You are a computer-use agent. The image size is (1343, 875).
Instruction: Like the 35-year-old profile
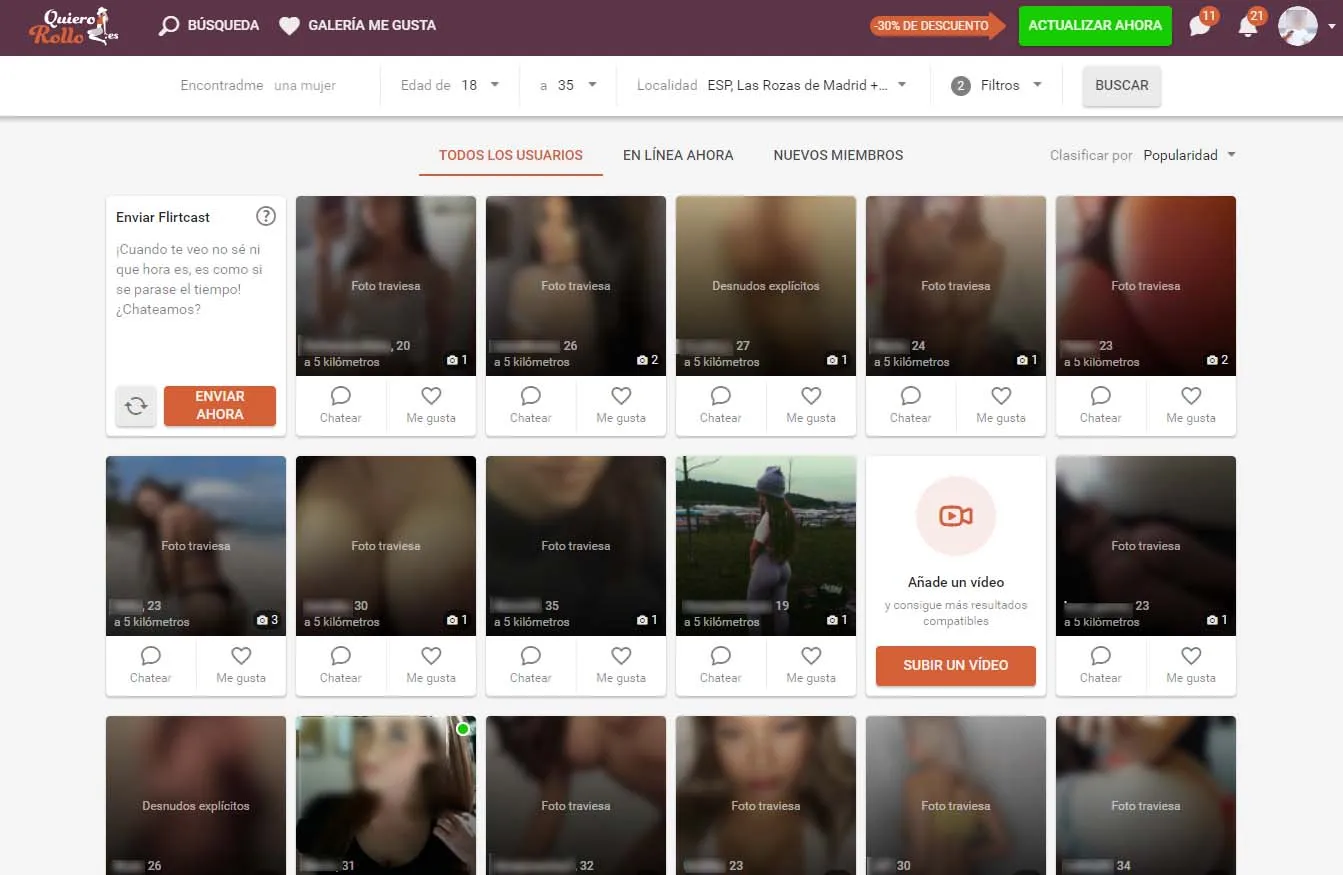click(x=621, y=666)
